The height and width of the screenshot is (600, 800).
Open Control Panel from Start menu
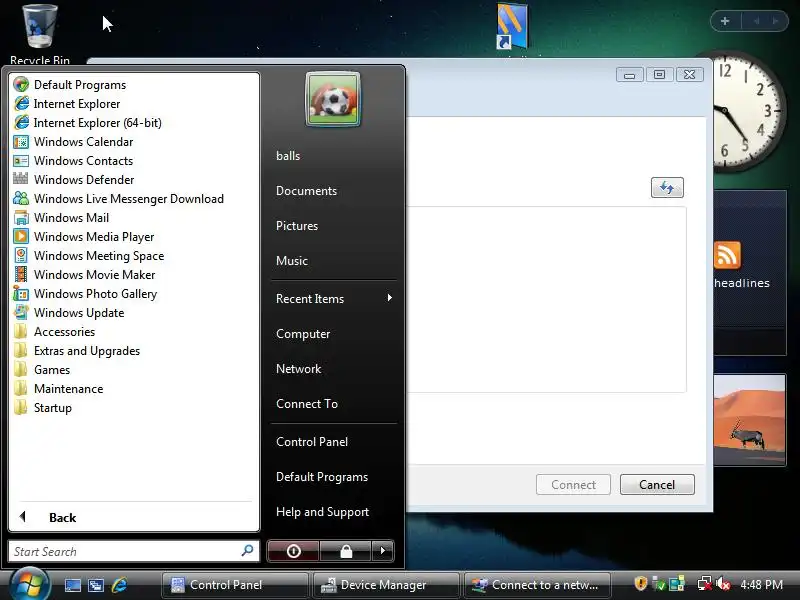[312, 442]
